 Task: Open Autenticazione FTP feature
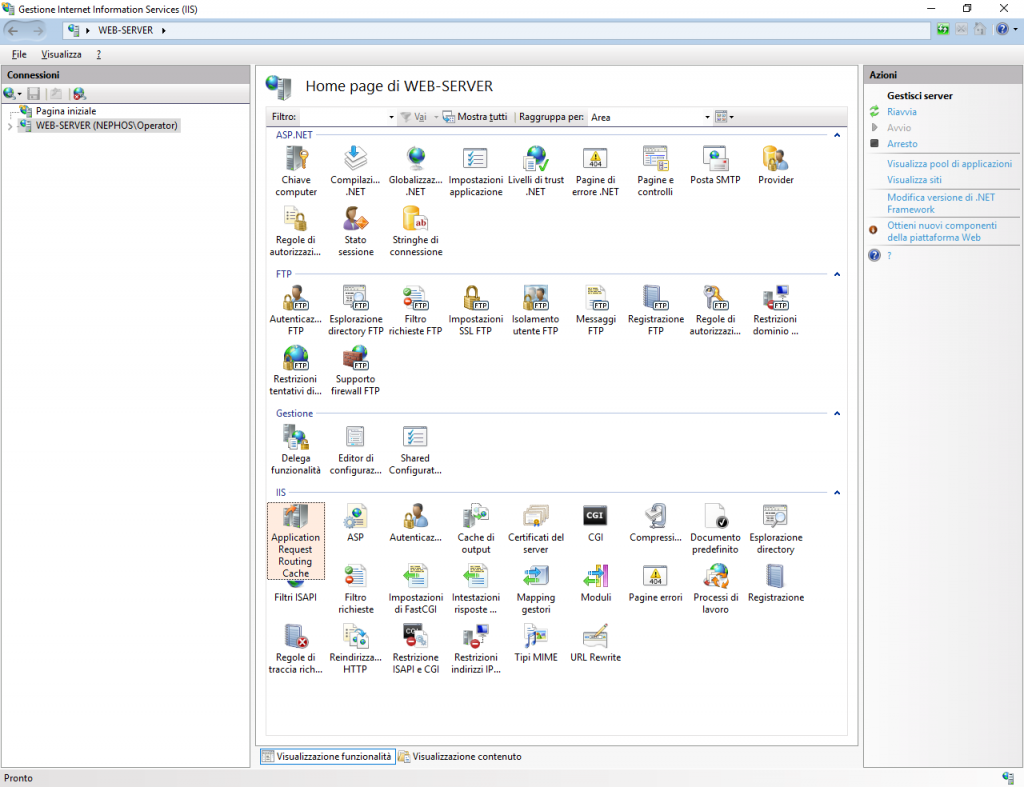pos(296,310)
